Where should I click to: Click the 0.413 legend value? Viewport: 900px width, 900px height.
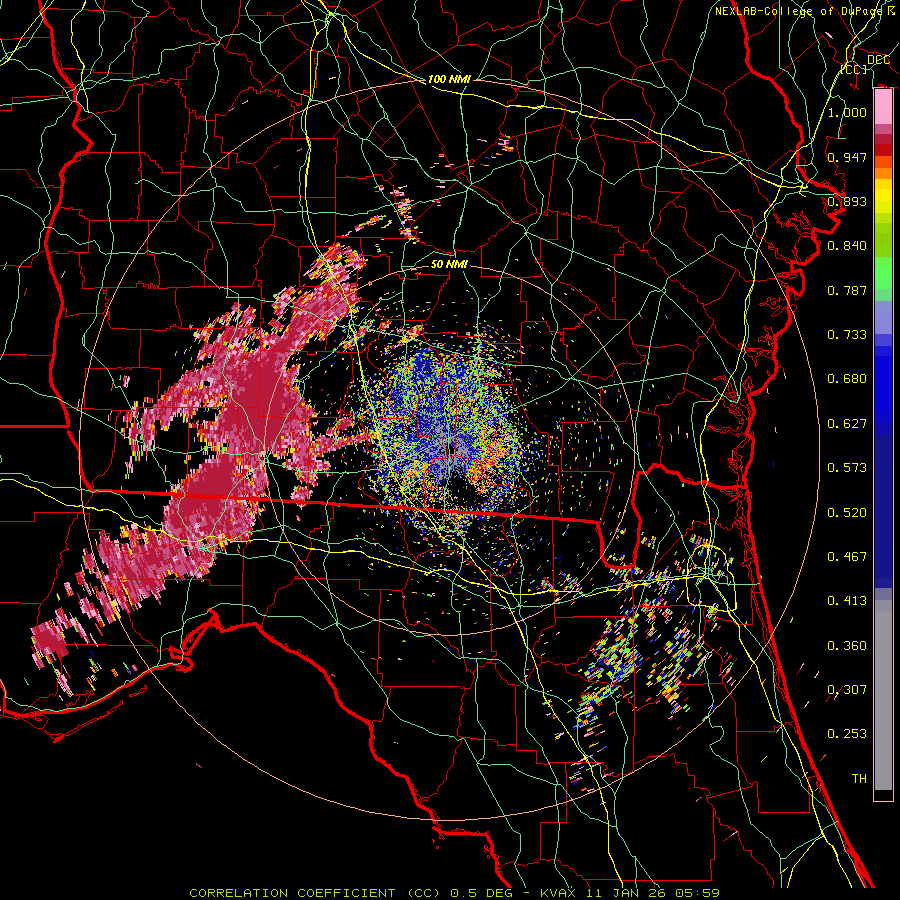point(847,601)
